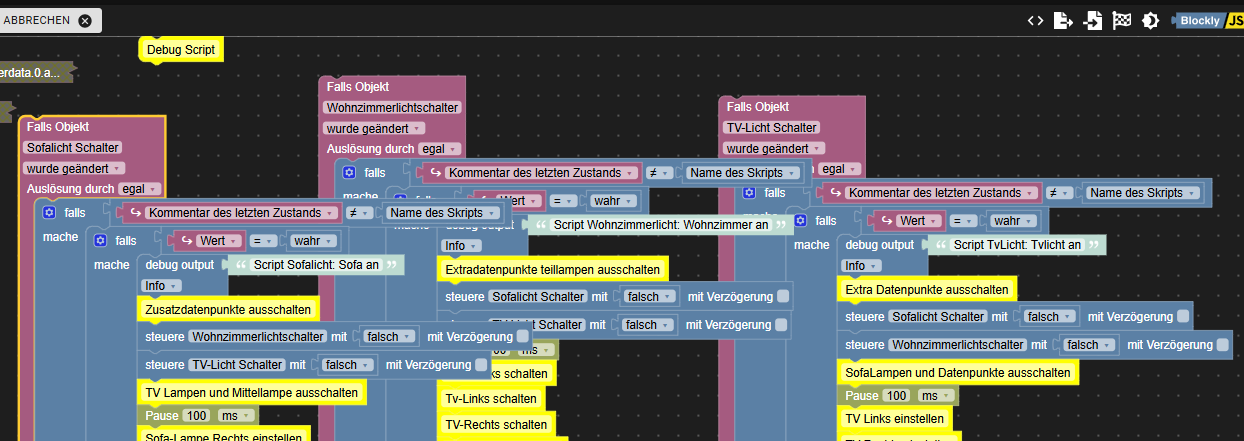Select the 'Debug Script' comment block
The width and height of the screenshot is (1244, 441).
coord(180,49)
